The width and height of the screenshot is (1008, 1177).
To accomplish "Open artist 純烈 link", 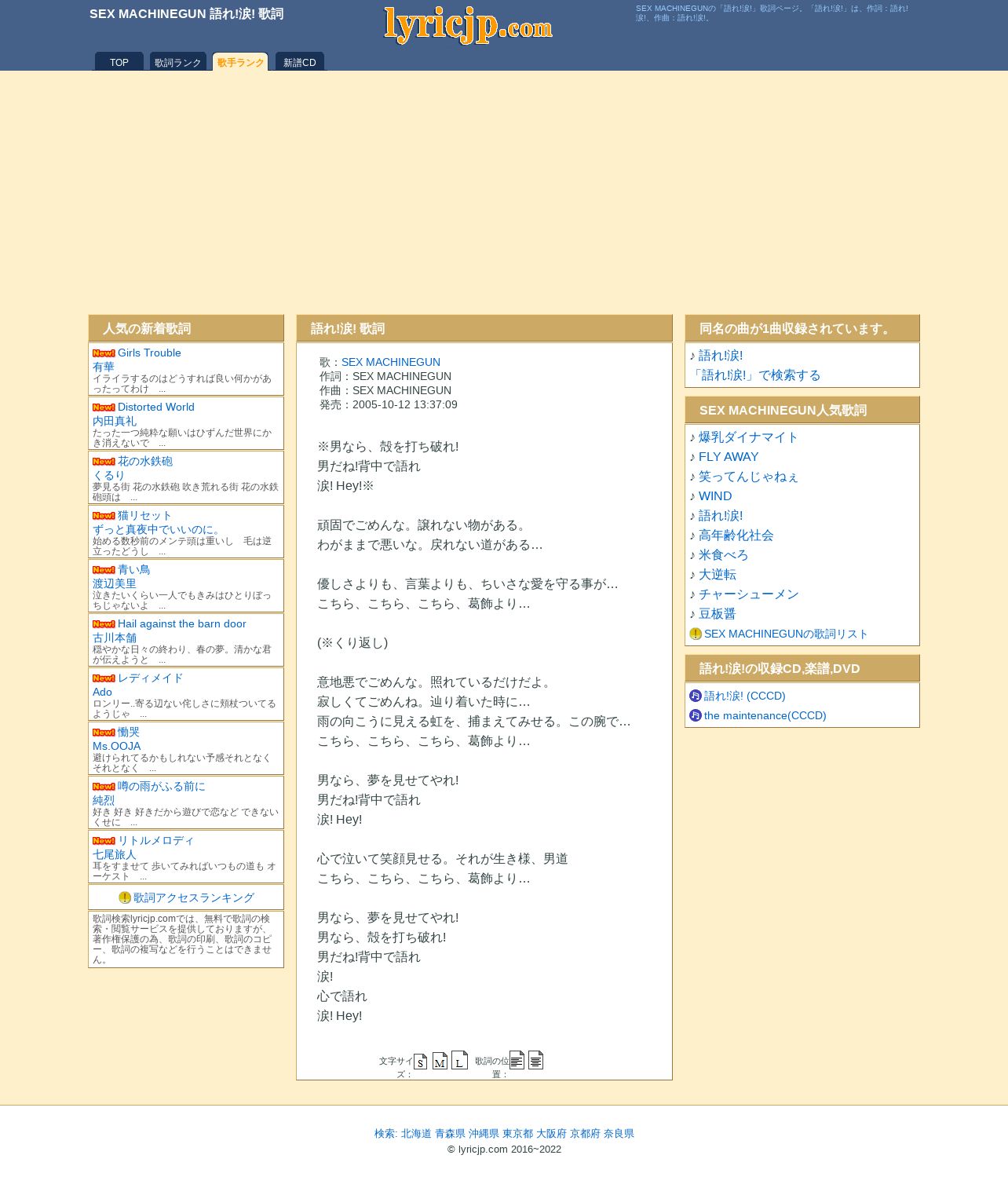I will (x=104, y=800).
